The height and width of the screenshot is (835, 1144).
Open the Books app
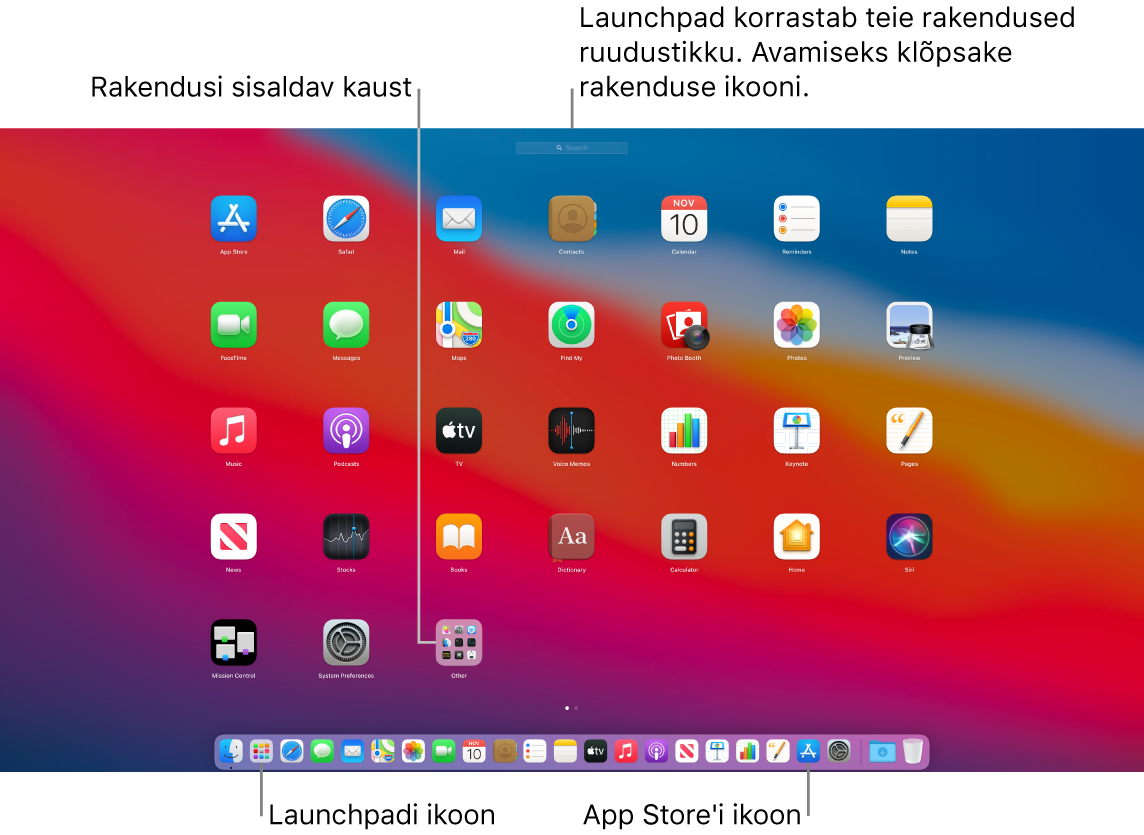[459, 536]
